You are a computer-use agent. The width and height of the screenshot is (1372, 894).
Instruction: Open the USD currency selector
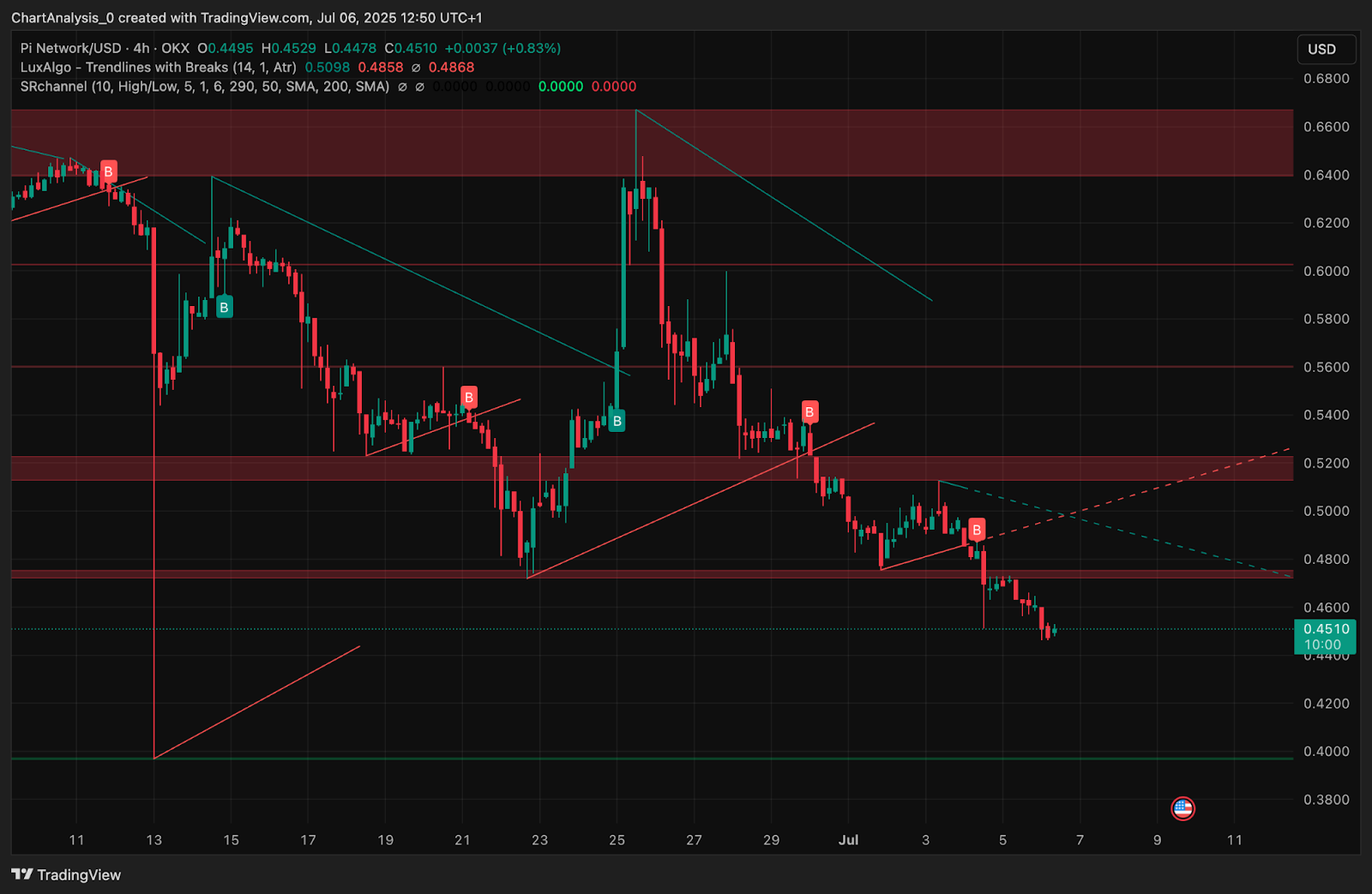click(x=1325, y=50)
